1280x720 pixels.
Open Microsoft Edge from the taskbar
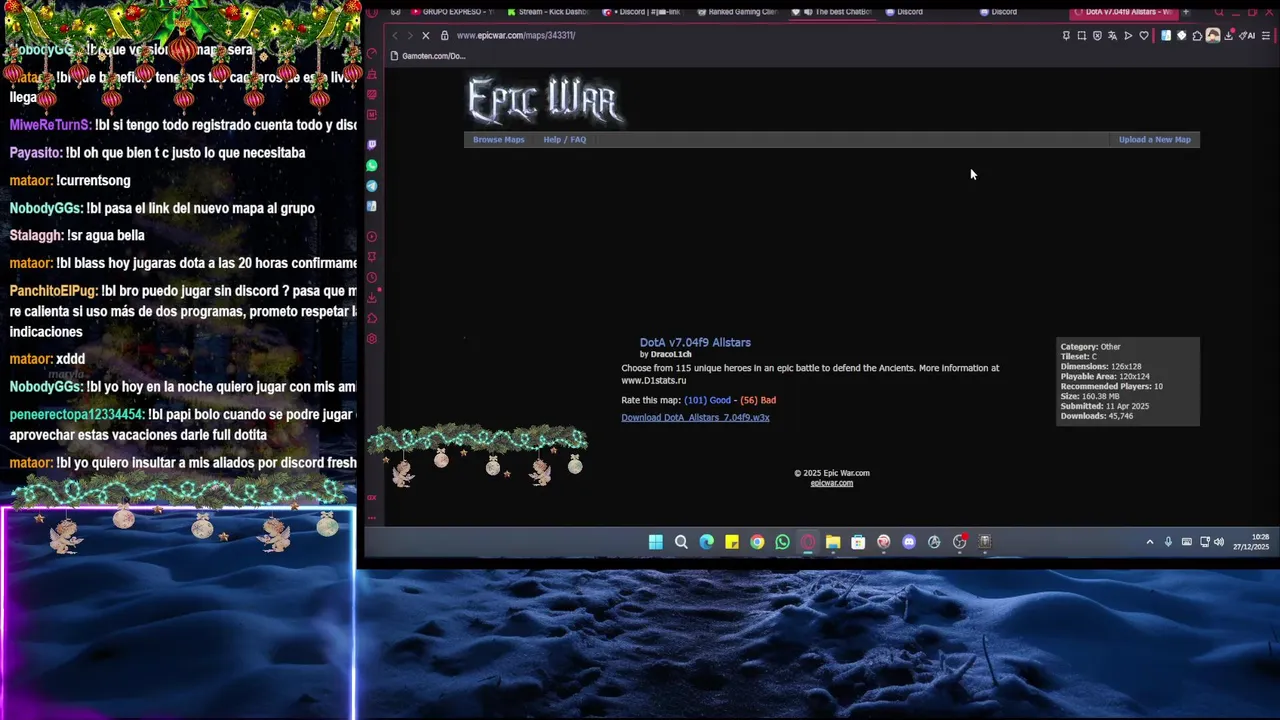coord(706,542)
